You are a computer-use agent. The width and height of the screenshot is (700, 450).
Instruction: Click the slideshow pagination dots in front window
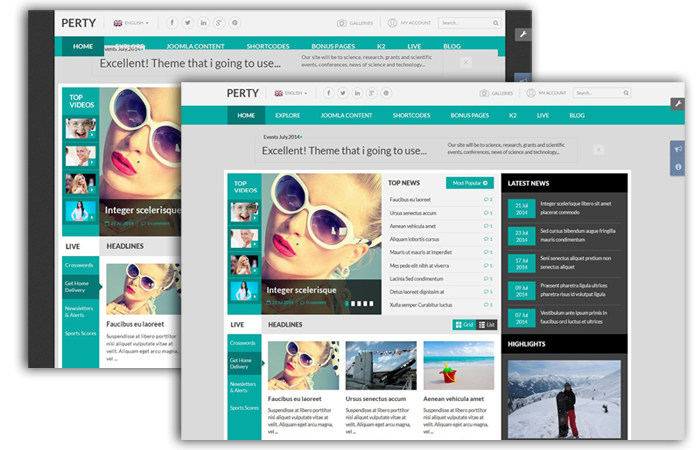[x=360, y=303]
